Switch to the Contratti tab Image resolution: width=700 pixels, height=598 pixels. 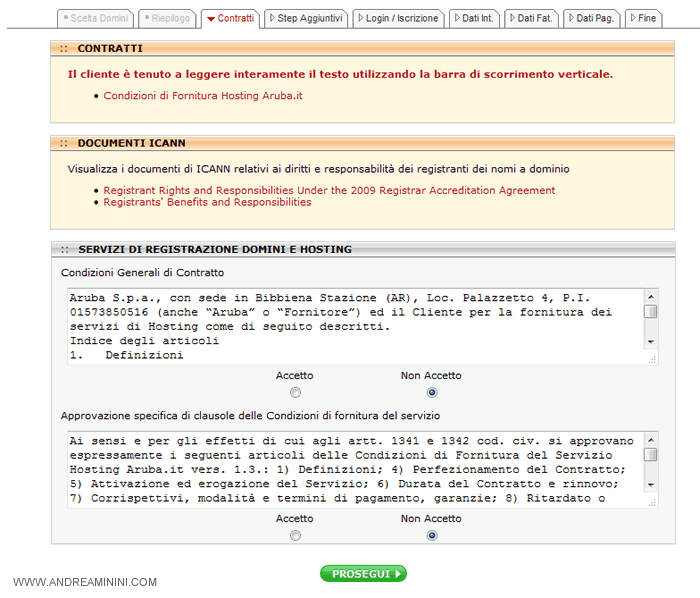pyautogui.click(x=229, y=18)
